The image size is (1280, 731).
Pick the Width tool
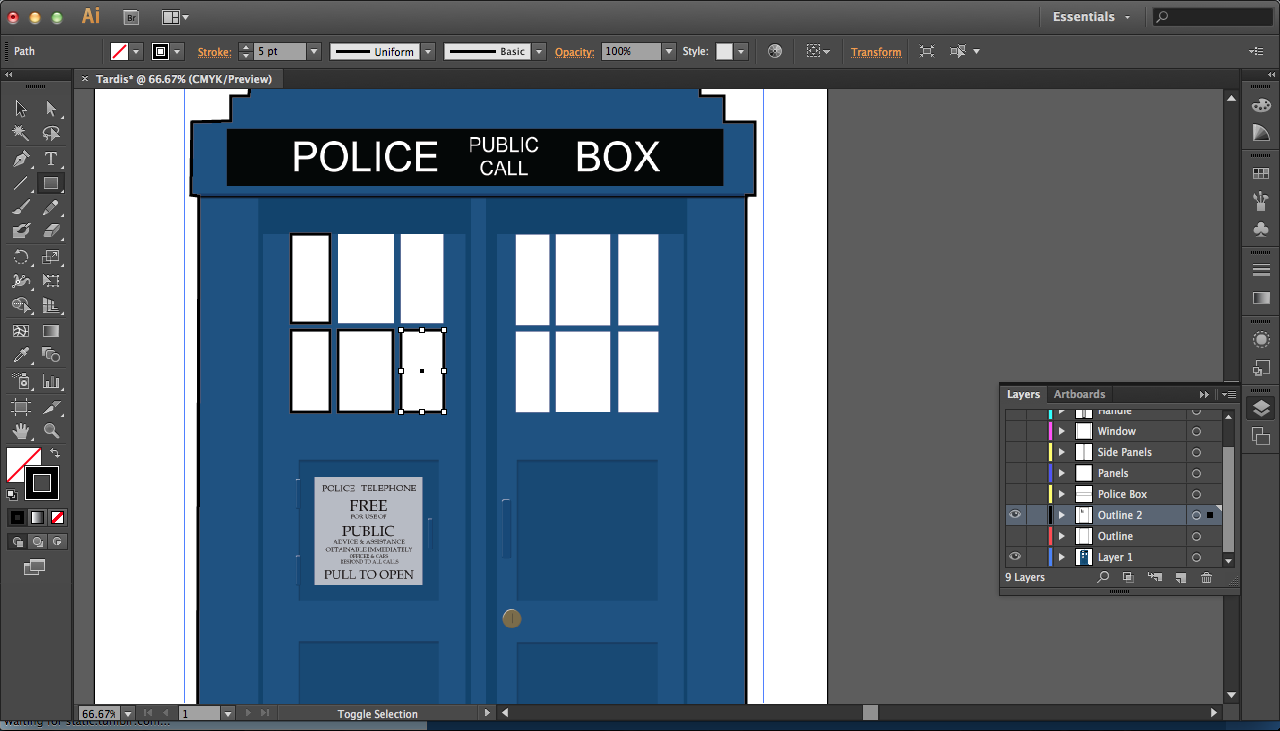coord(21,281)
